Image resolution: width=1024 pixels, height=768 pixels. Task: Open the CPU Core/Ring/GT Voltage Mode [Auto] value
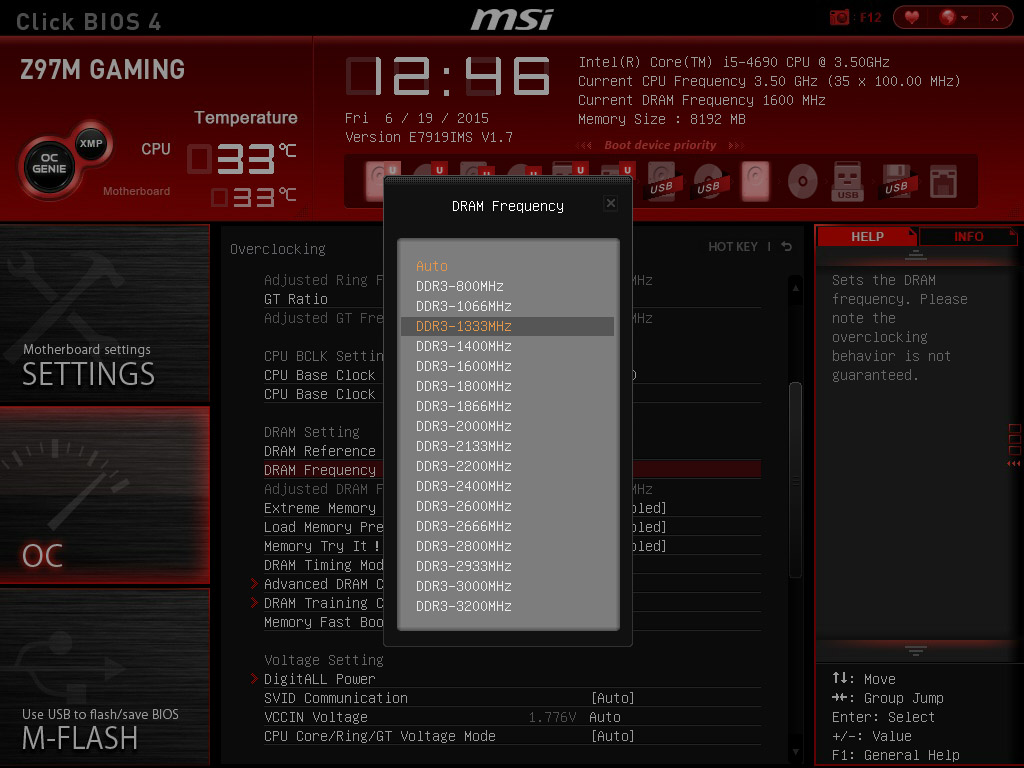tap(613, 736)
